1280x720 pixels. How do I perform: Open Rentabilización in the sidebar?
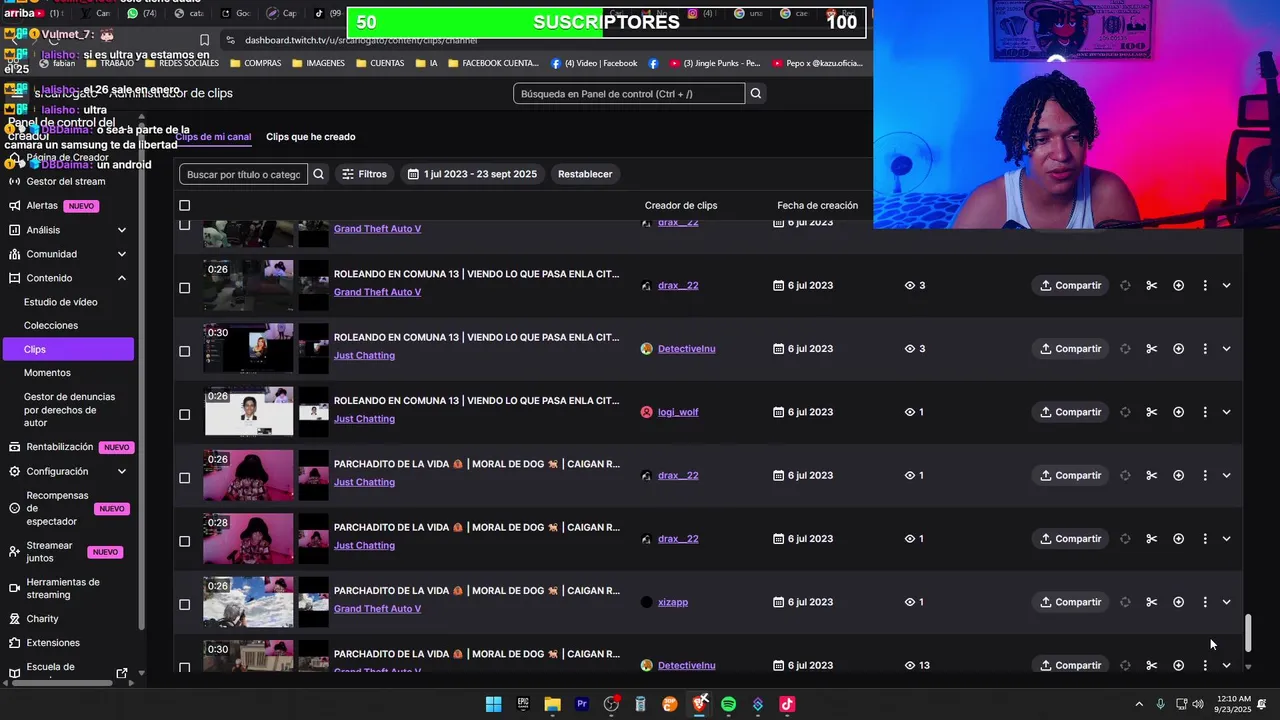pyautogui.click(x=59, y=447)
